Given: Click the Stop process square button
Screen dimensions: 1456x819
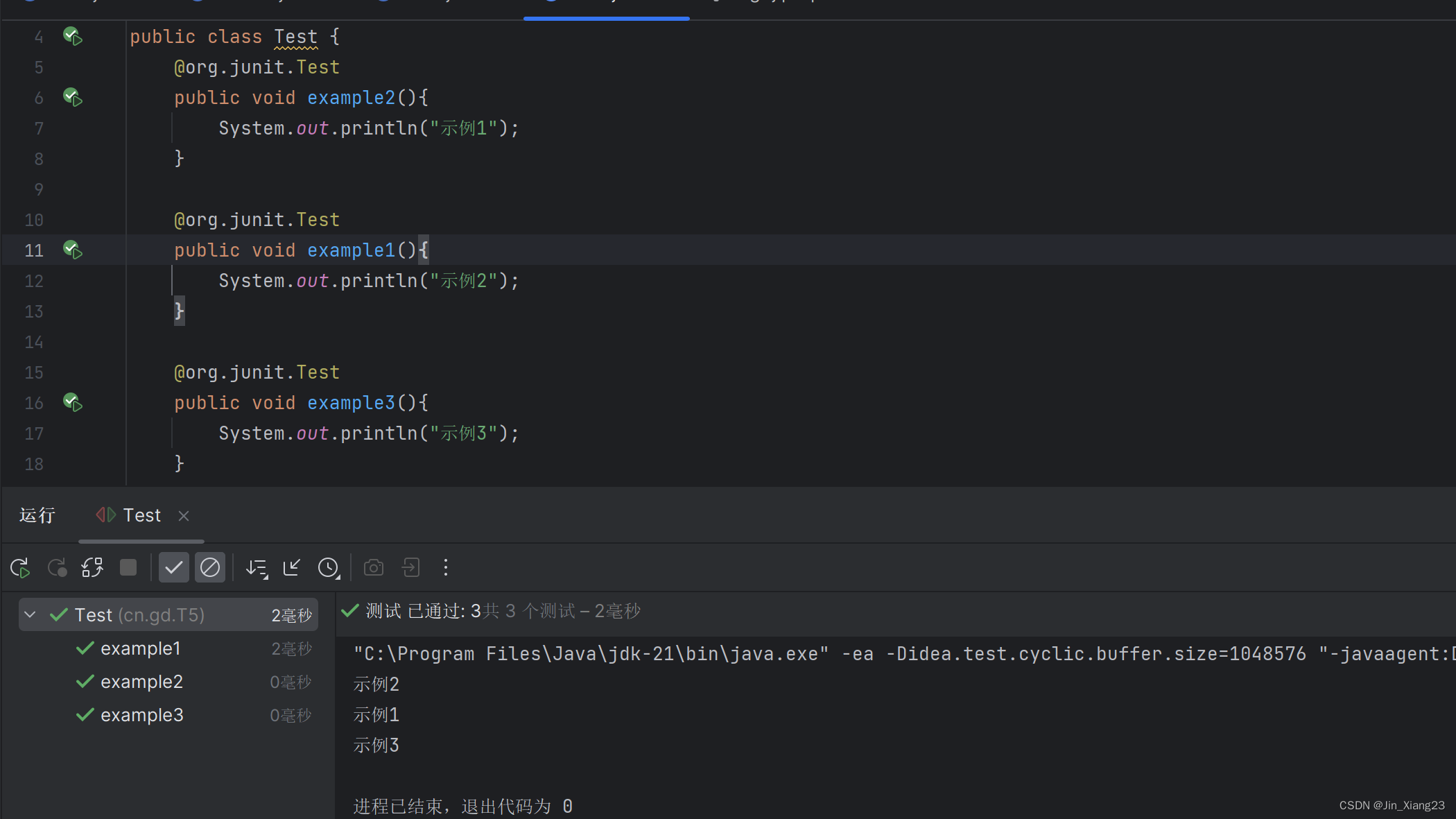Looking at the screenshot, I should coord(128,568).
